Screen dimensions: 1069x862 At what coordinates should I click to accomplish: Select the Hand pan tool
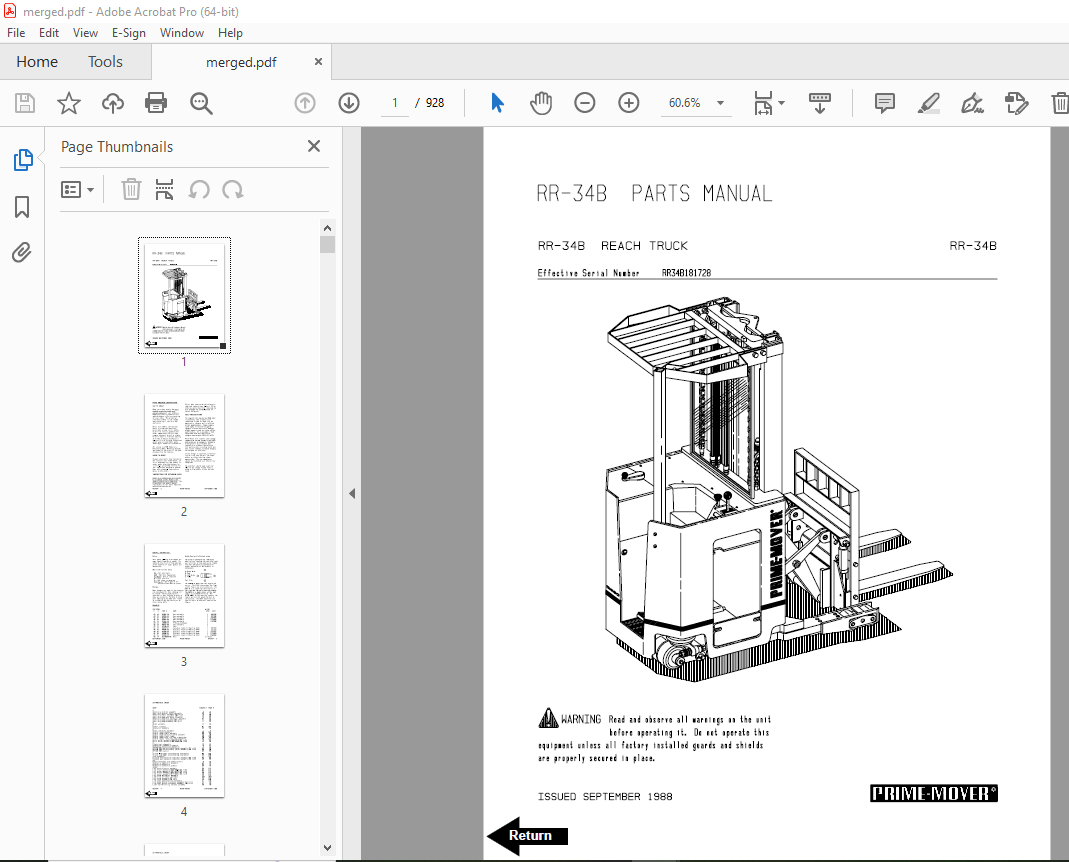click(x=541, y=103)
